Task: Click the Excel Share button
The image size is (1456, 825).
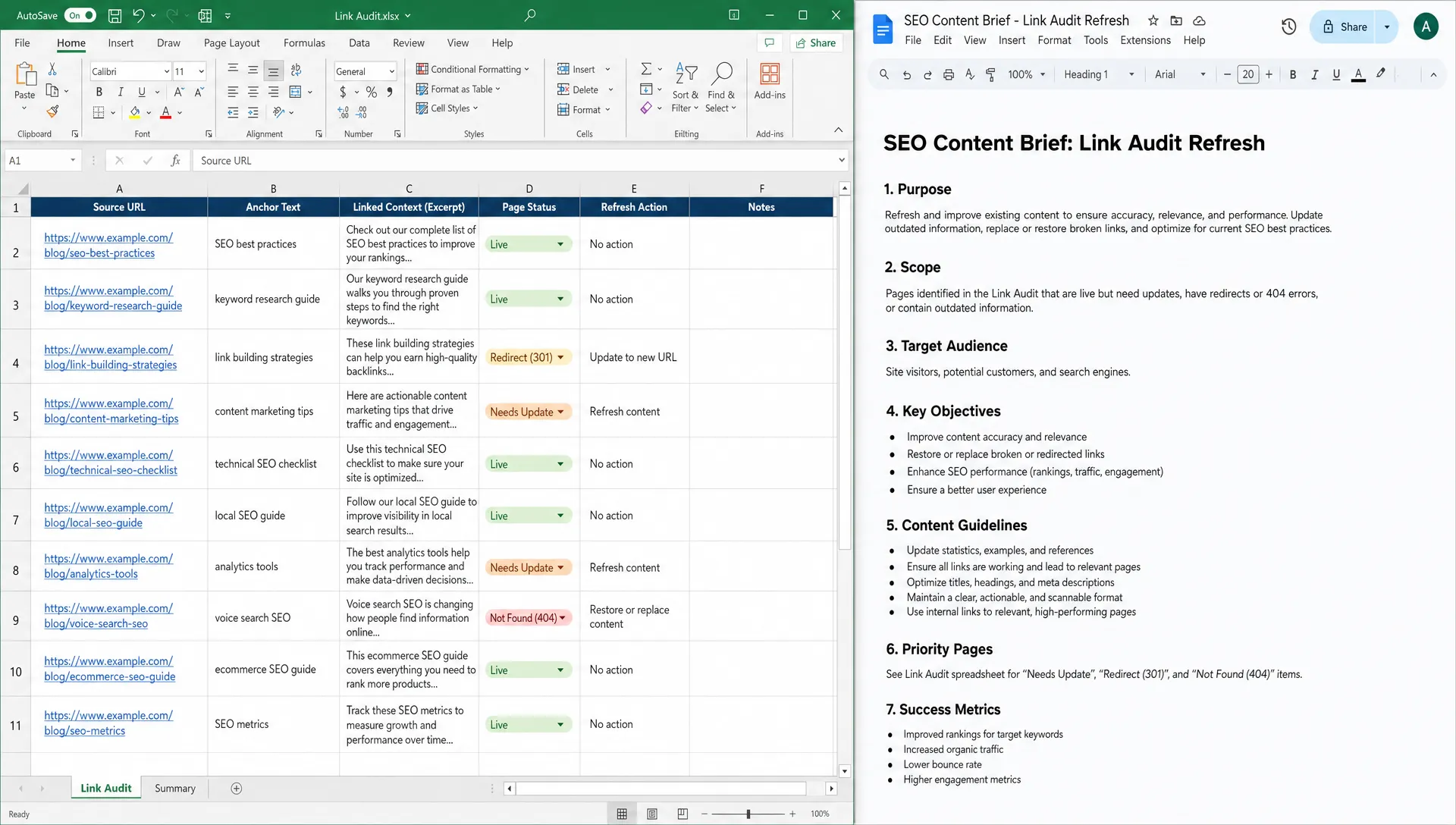Action: coord(816,43)
